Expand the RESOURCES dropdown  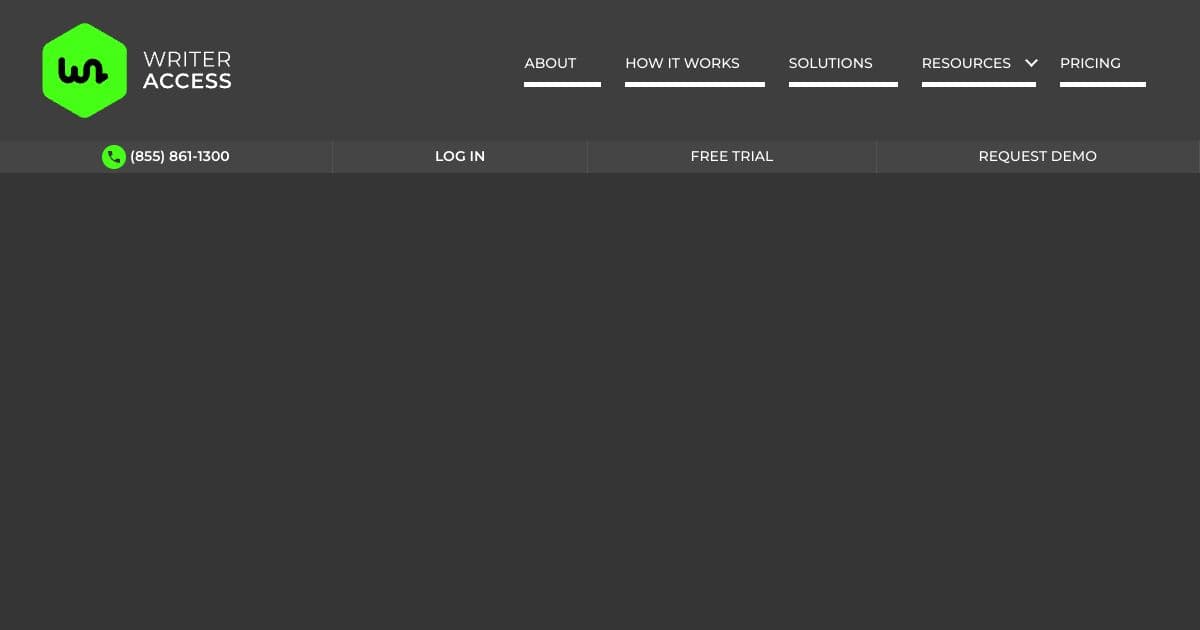[x=966, y=63]
